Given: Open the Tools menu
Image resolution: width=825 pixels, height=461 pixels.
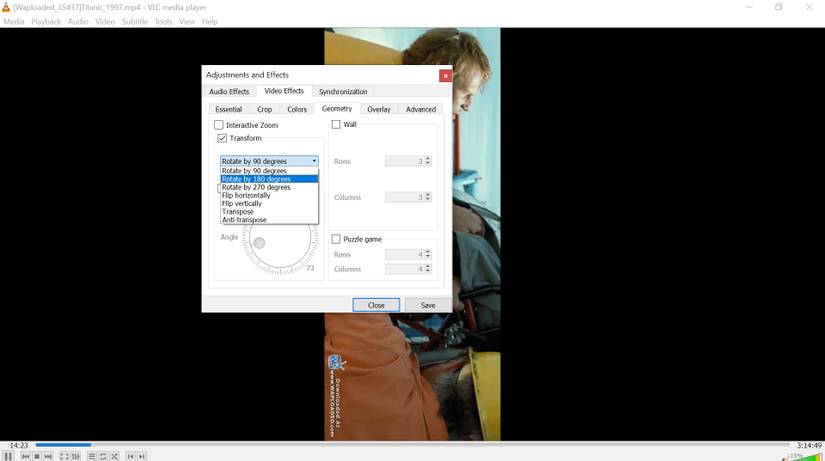Looking at the screenshot, I should tap(163, 22).
